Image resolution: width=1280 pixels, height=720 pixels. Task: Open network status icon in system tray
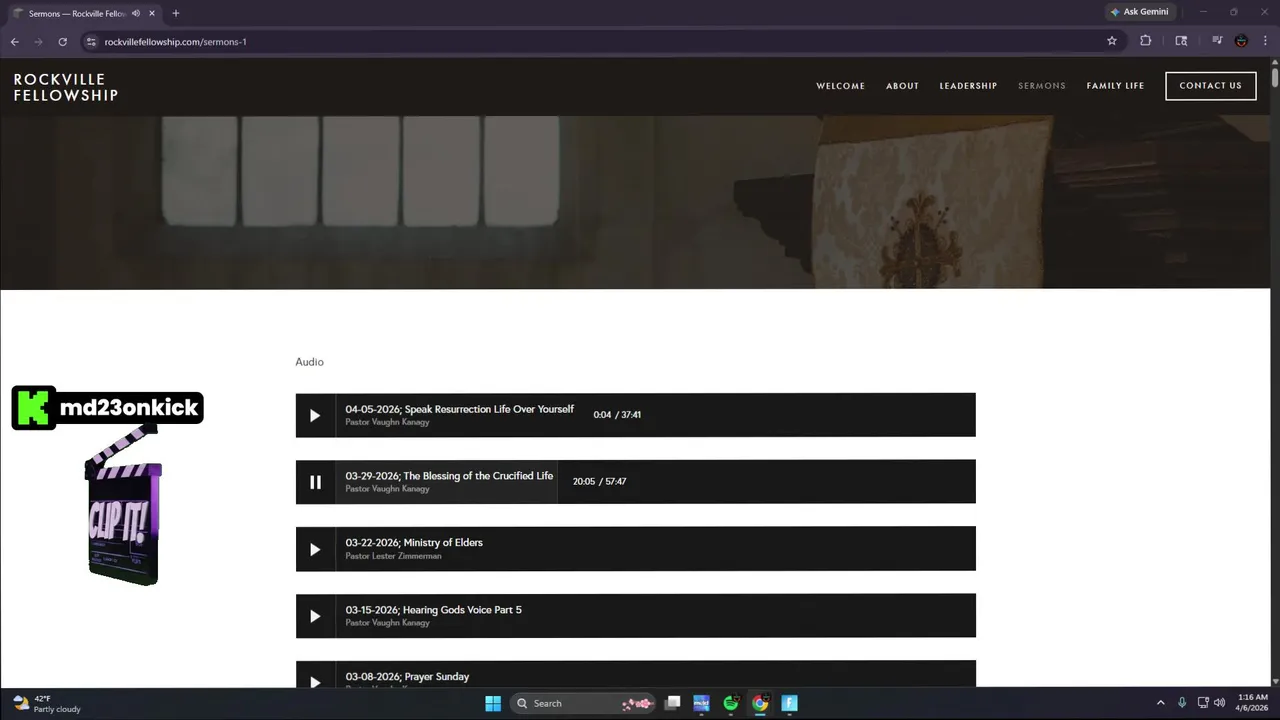[1203, 703]
